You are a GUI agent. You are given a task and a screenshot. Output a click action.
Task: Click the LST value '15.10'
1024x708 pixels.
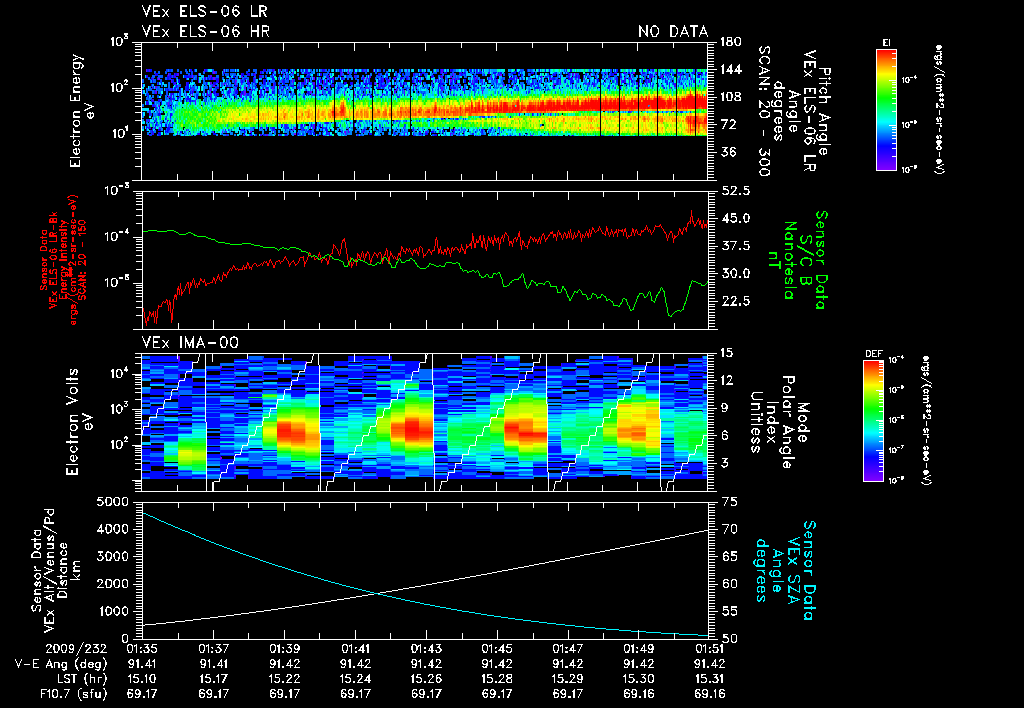coord(142,679)
